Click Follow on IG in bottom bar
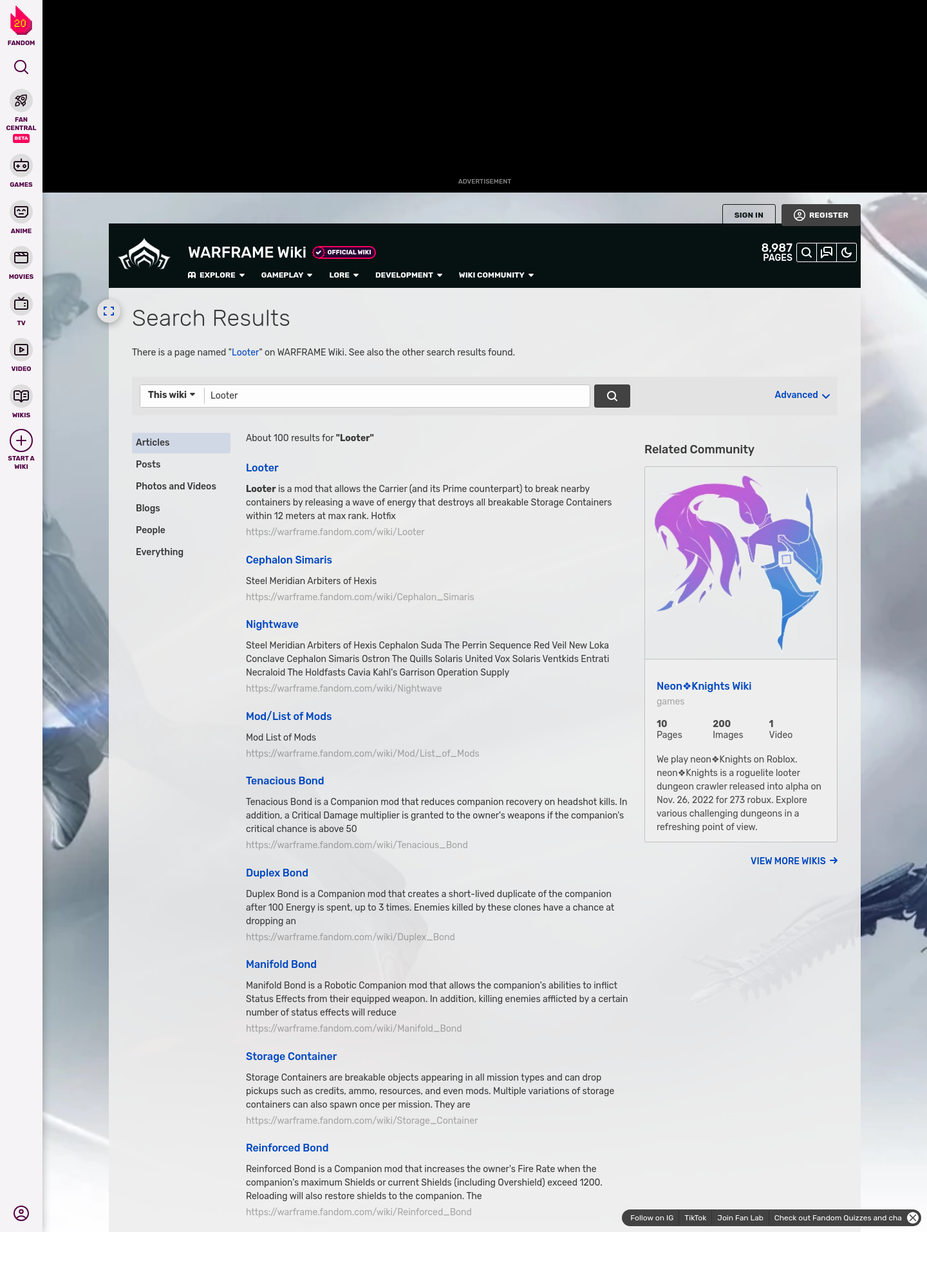 pos(651,1218)
